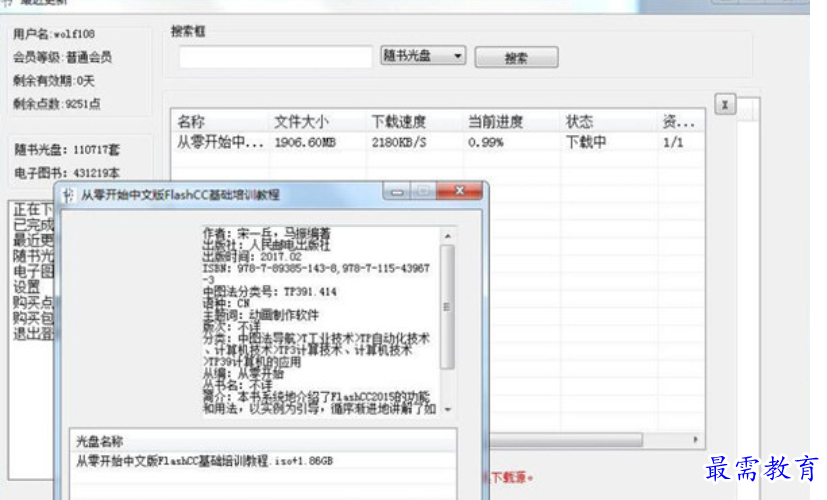827x500 pixels.
Task: Click the FlashCC dialog title bar icon
Action: pos(68,195)
